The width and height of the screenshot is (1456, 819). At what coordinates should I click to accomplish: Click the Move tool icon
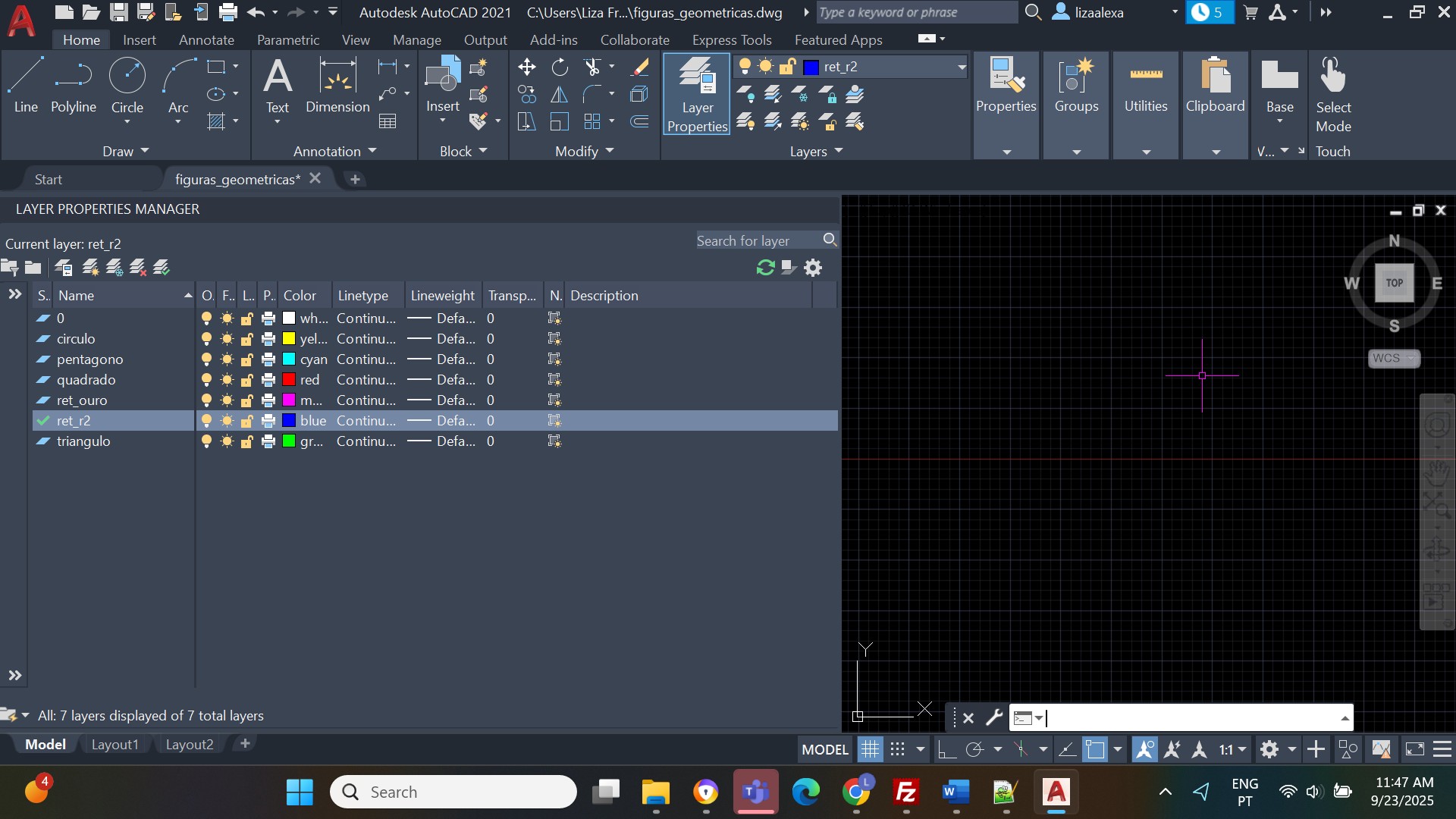click(x=526, y=67)
